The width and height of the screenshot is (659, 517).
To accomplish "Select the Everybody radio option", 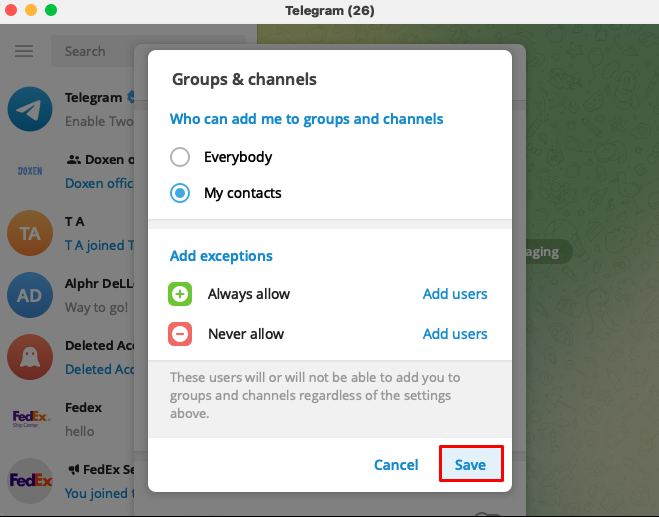I will click(x=180, y=157).
